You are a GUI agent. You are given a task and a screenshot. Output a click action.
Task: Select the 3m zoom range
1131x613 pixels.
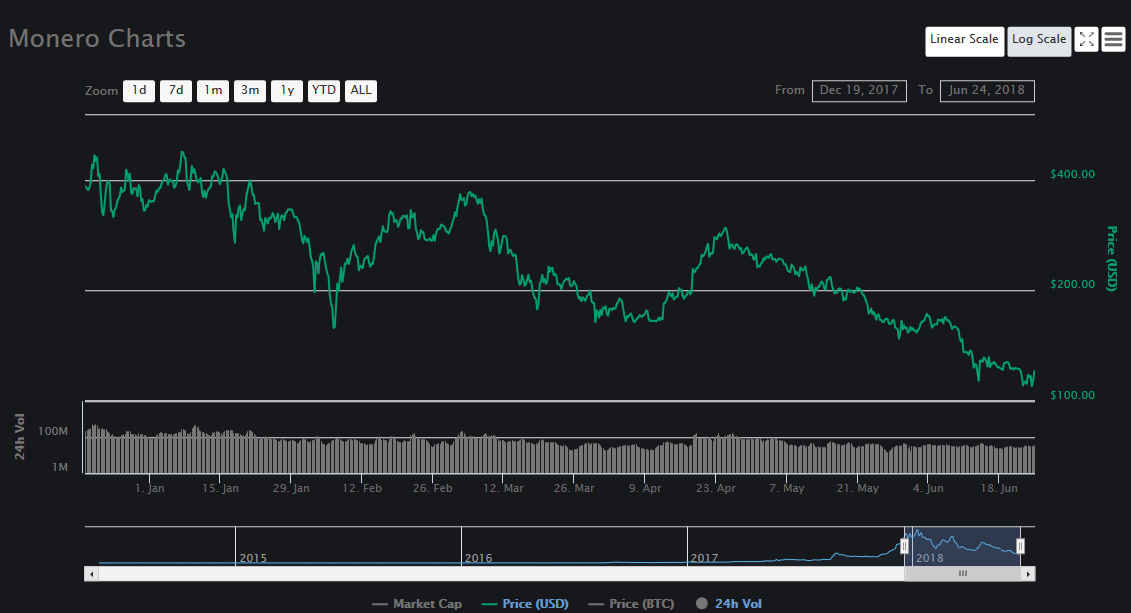pos(250,91)
